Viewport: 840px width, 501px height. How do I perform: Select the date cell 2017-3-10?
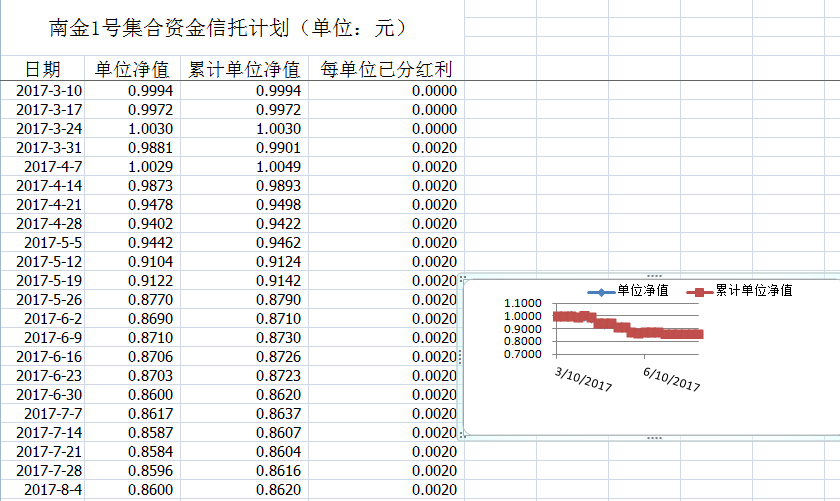point(49,91)
